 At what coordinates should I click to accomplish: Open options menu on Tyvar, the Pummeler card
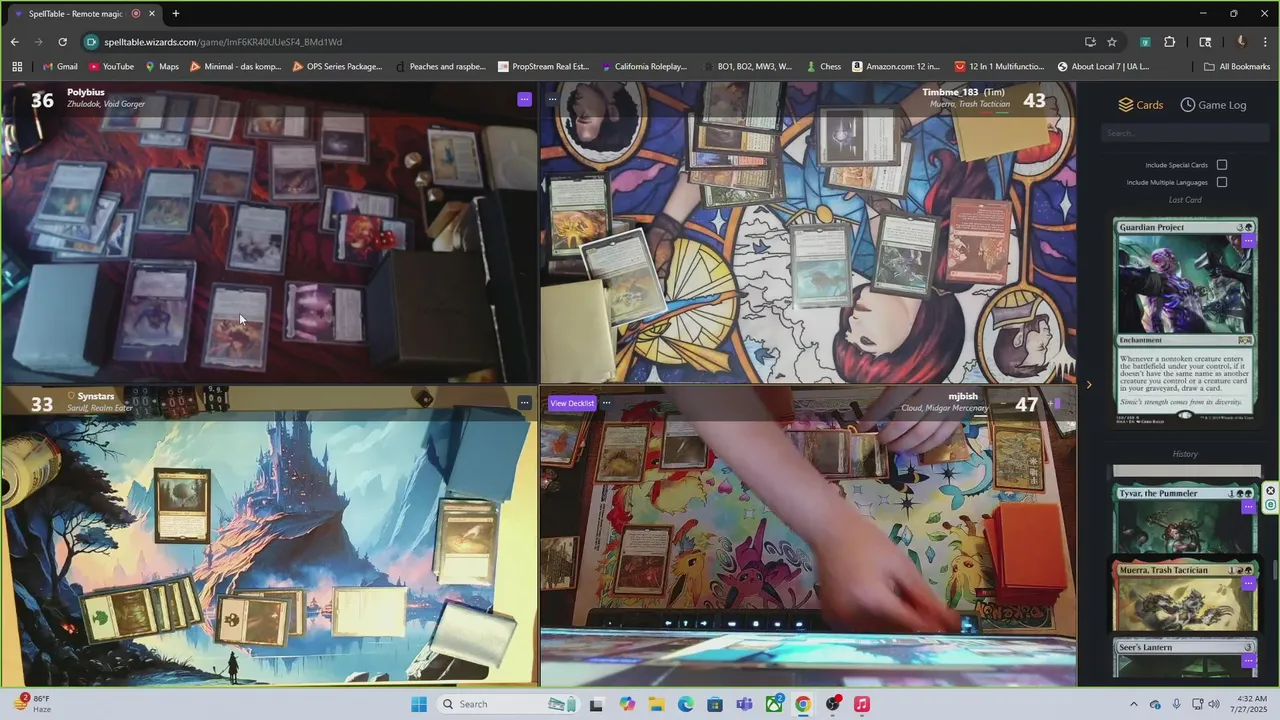click(x=1248, y=507)
